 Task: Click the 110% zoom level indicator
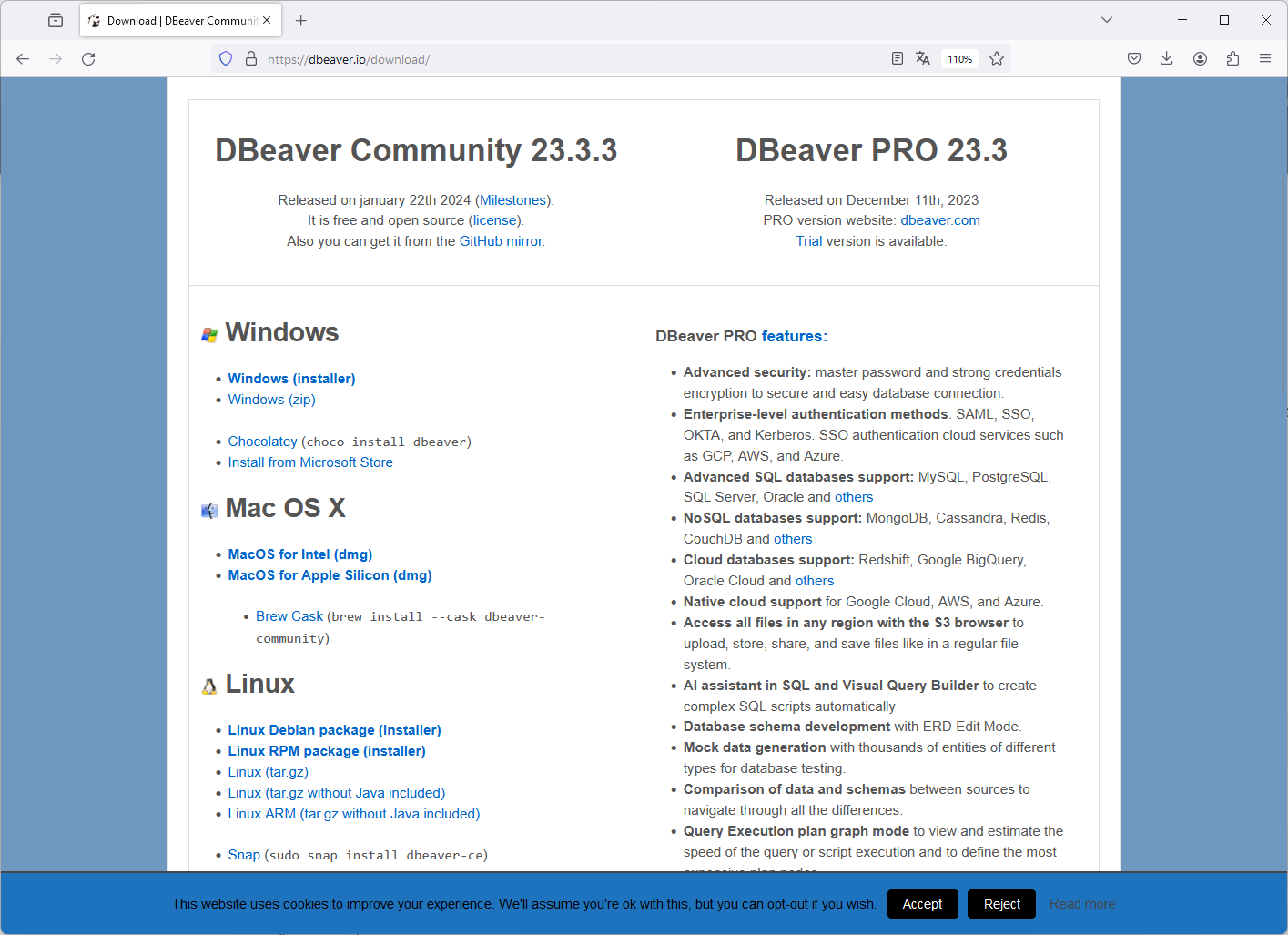click(x=959, y=59)
